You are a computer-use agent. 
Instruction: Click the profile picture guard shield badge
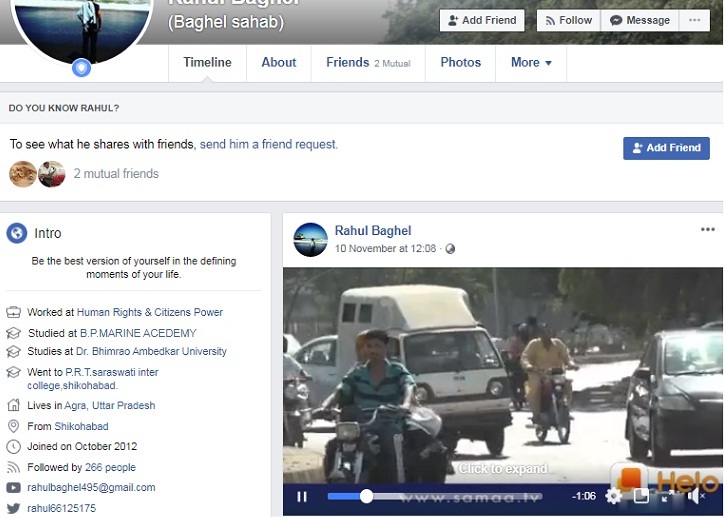[81, 68]
